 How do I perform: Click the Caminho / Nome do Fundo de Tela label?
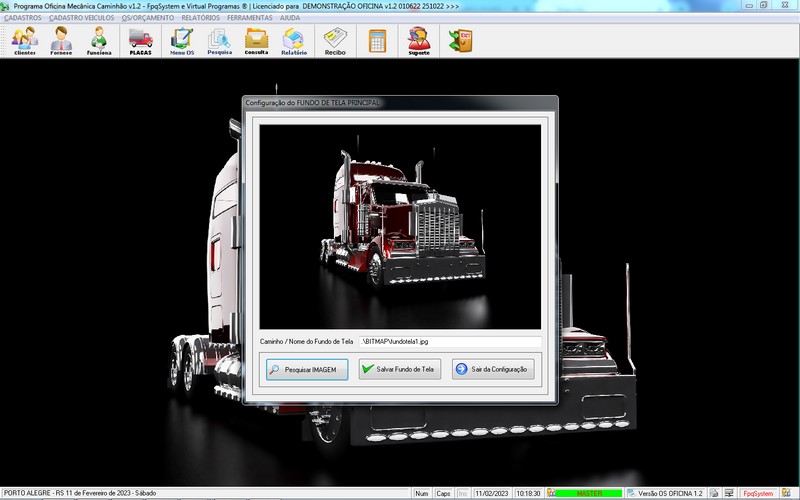click(306, 341)
